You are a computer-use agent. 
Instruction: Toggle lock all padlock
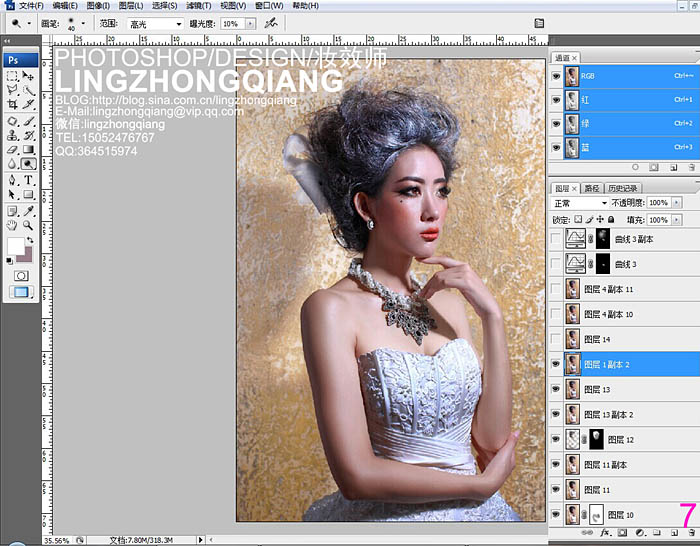611,219
